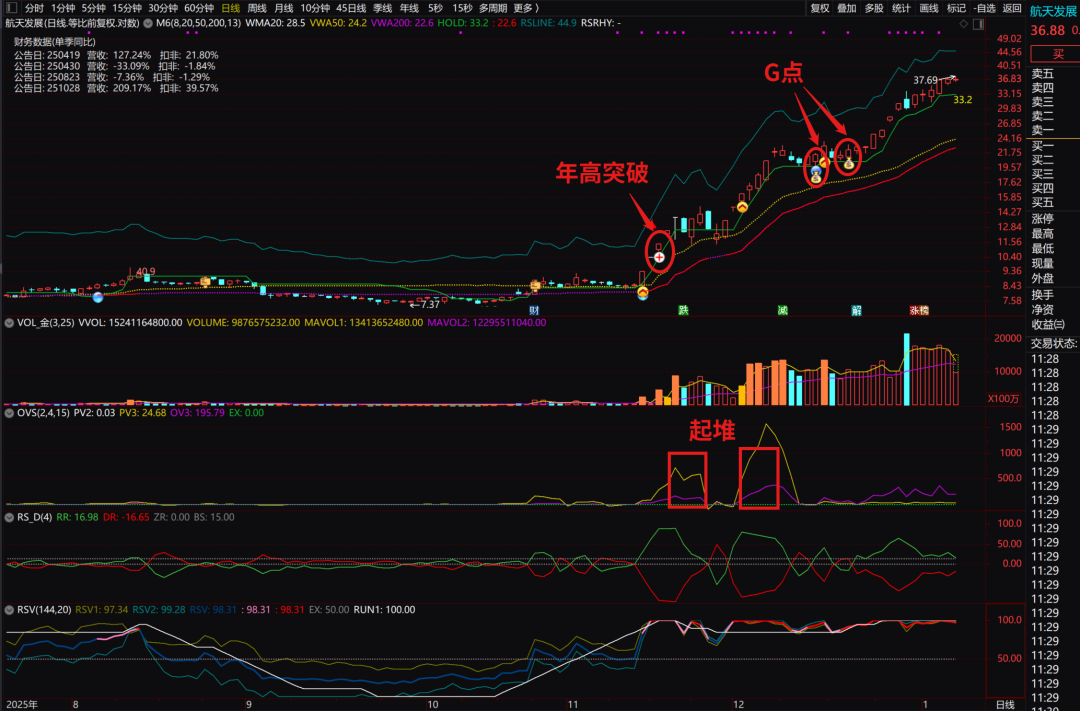Click the 公告日: 250419 financial row
This screenshot has height=711, width=1080.
(116, 55)
